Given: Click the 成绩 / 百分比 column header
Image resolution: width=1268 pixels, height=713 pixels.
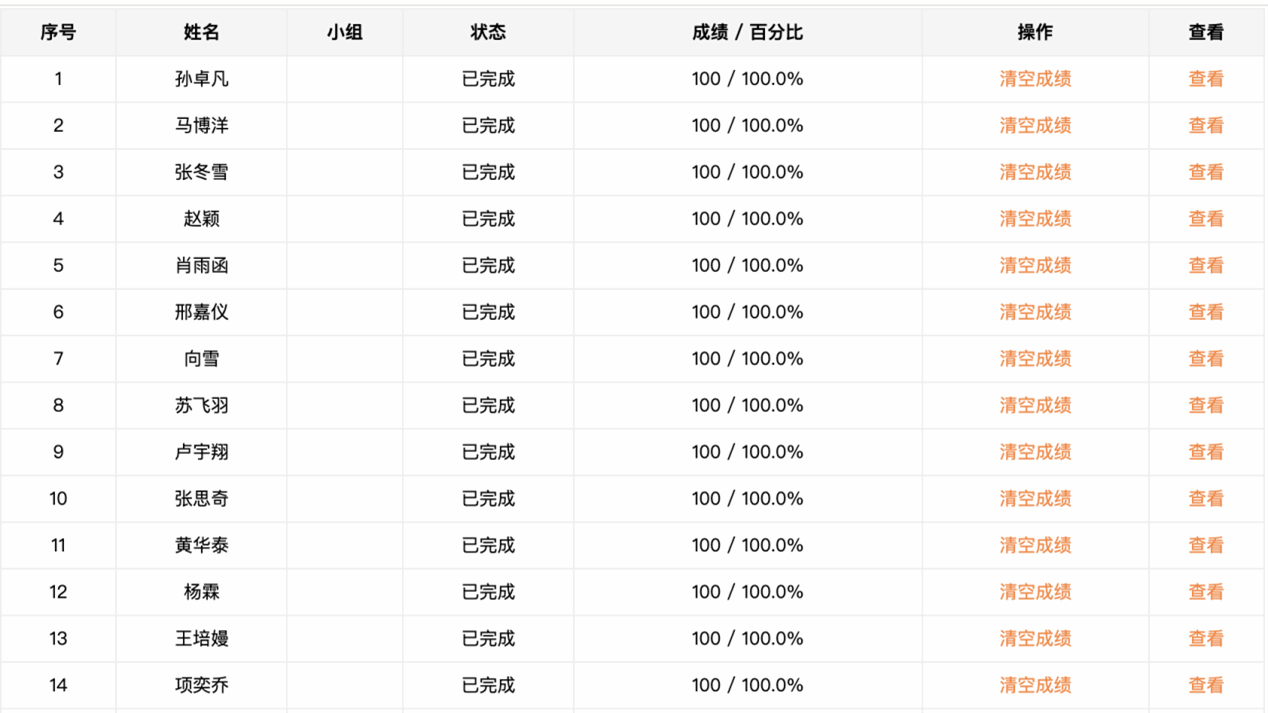Looking at the screenshot, I should (x=747, y=33).
